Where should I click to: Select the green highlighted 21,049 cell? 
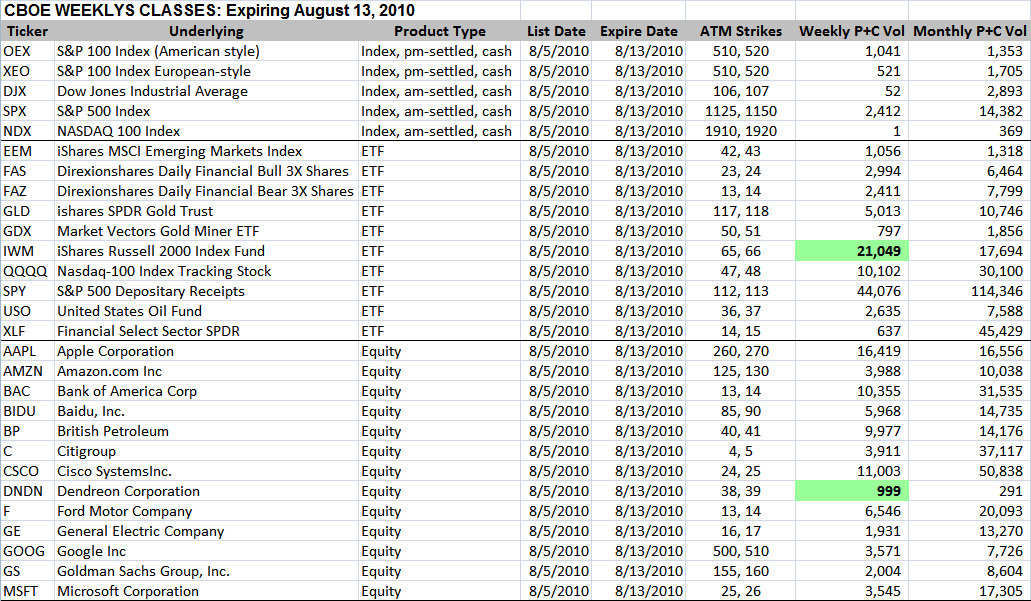(851, 251)
